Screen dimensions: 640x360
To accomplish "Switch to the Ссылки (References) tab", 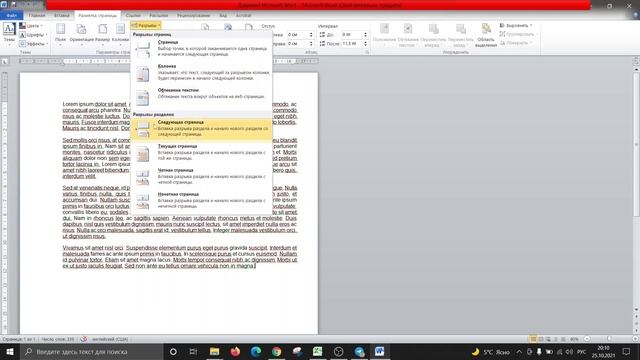I will pos(133,15).
